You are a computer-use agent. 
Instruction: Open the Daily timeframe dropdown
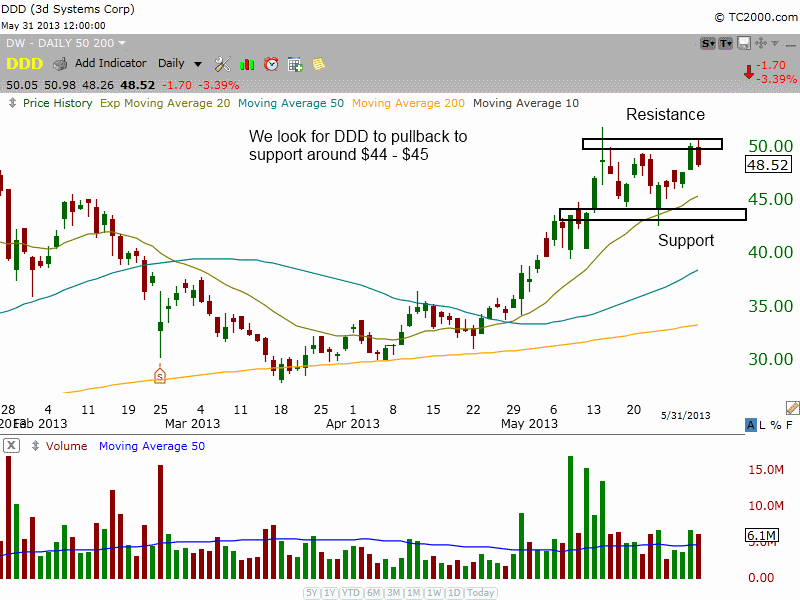(180, 63)
